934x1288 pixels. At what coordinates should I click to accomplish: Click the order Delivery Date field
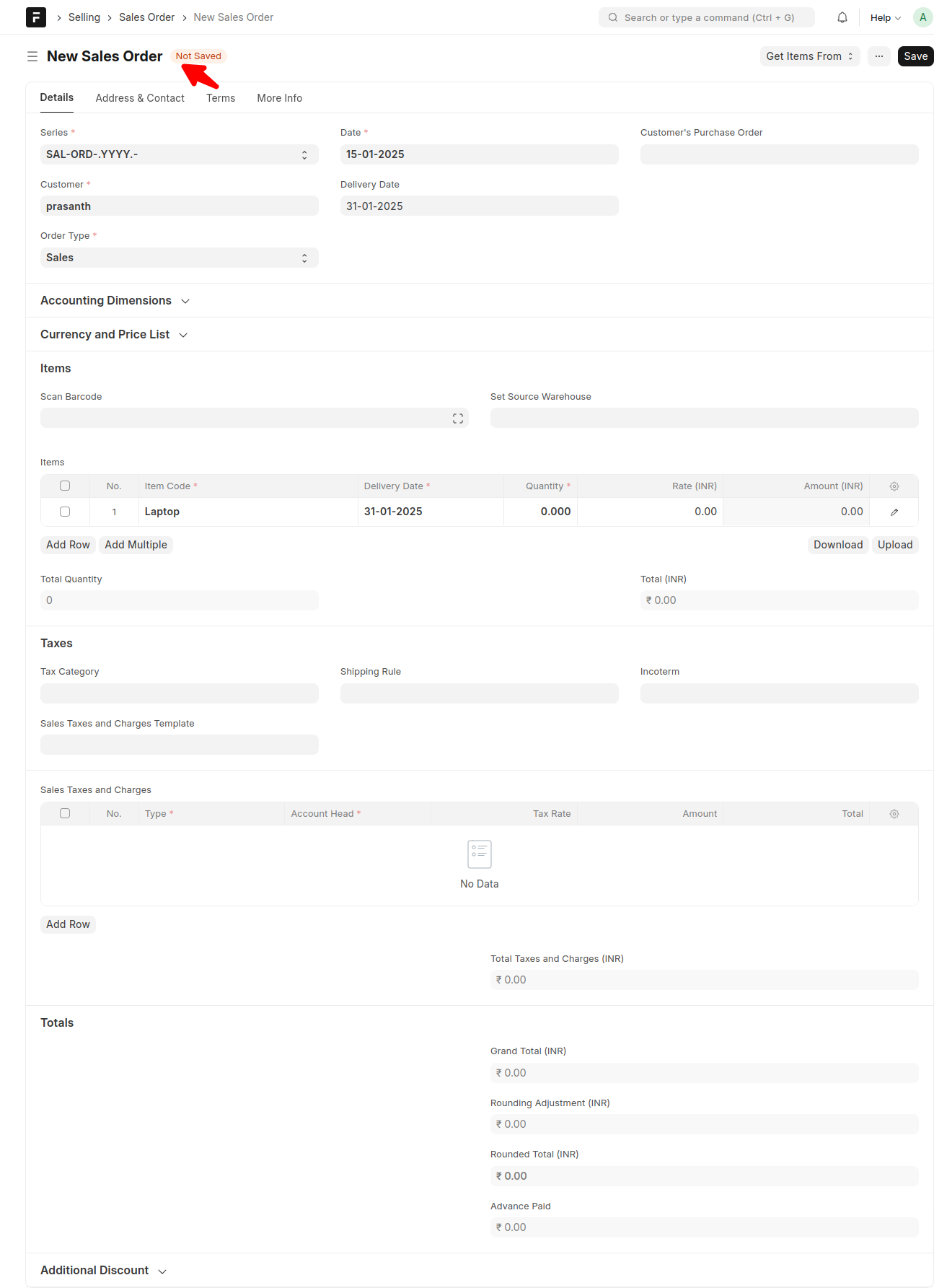(480, 206)
